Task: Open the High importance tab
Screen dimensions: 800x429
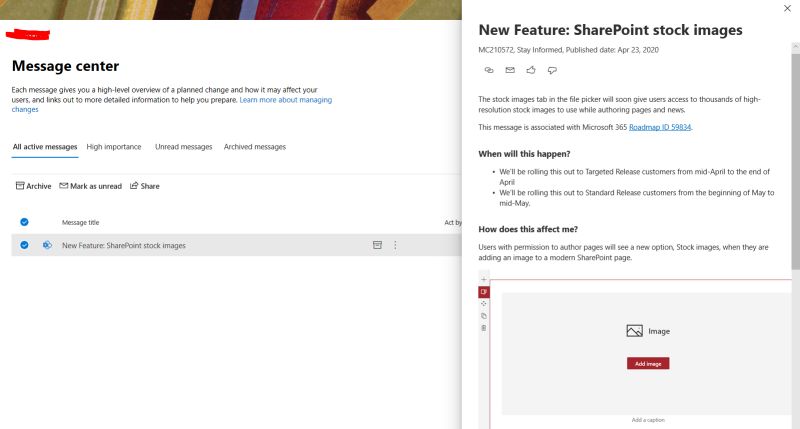Action: coord(114,147)
